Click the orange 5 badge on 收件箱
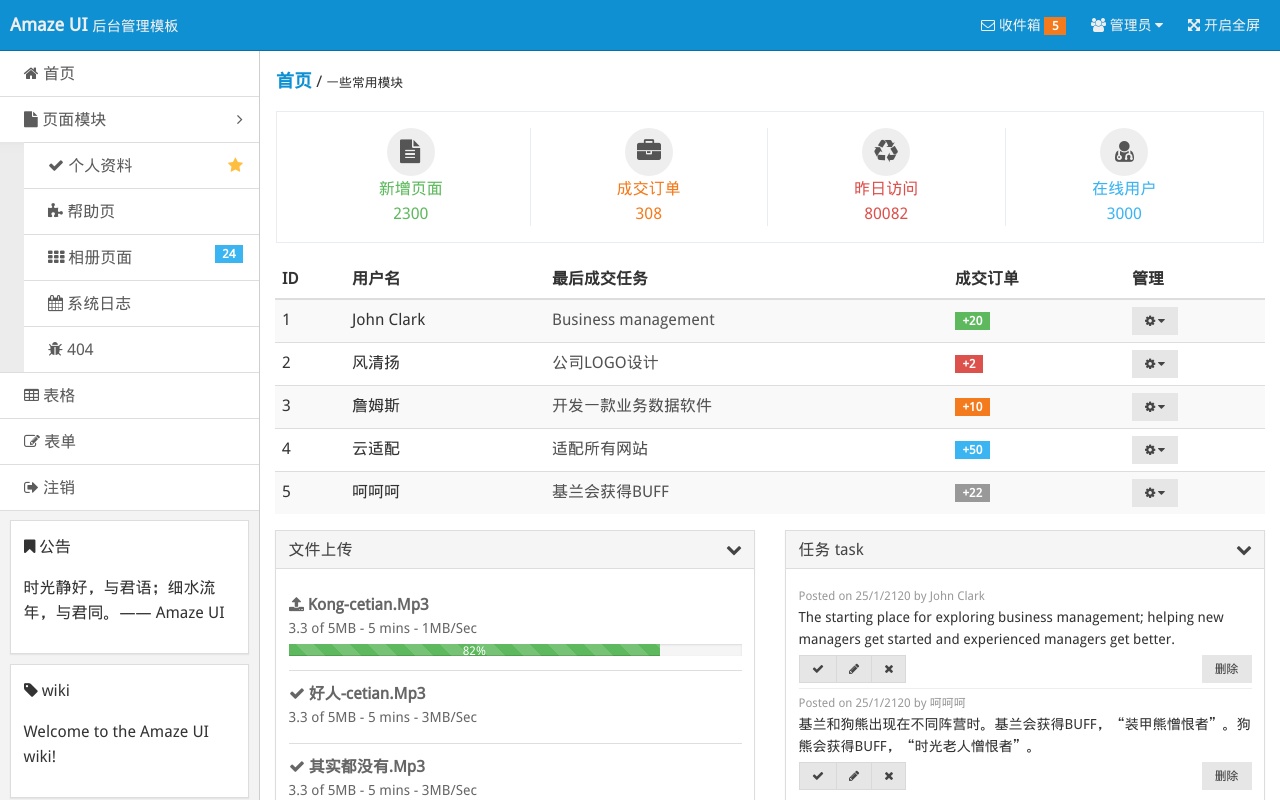Image resolution: width=1280 pixels, height=800 pixels. [1055, 26]
